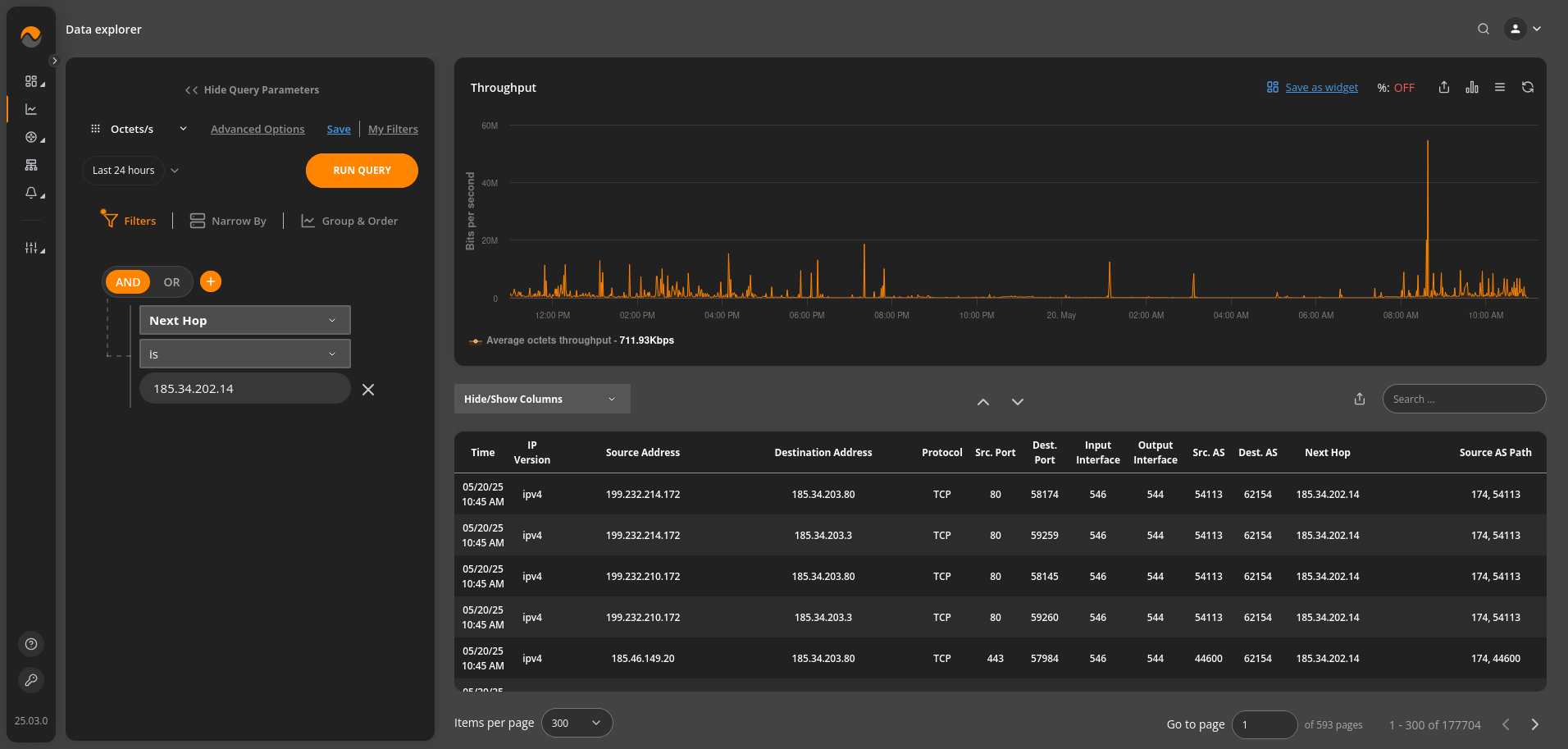This screenshot has height=749, width=1568.
Task: Add a new filter with the plus button
Action: click(211, 281)
